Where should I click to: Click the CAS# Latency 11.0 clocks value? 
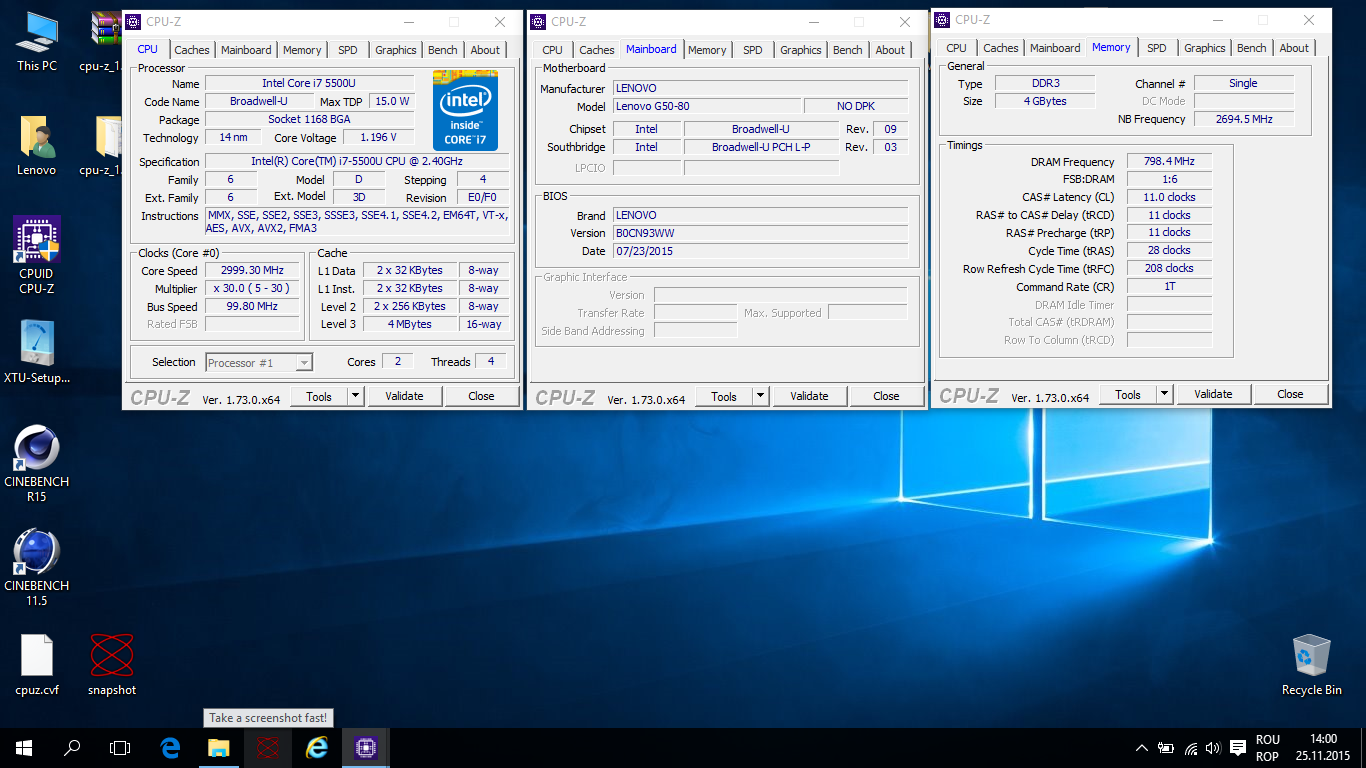1169,197
